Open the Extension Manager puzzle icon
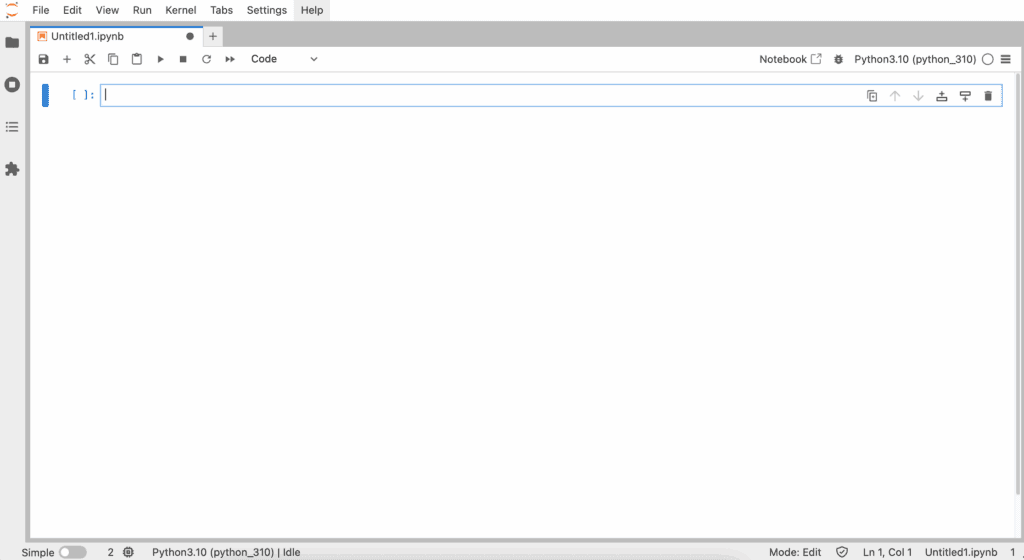This screenshot has height=560, width=1024. [12, 169]
